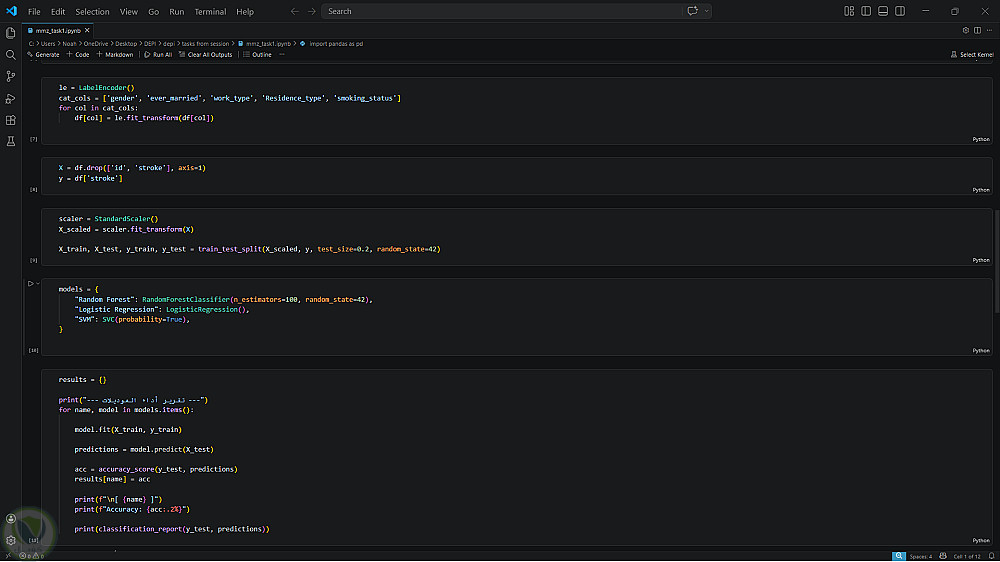Click Select Kernel button
Screen dimensions: 1000x562
pyautogui.click(x=972, y=55)
